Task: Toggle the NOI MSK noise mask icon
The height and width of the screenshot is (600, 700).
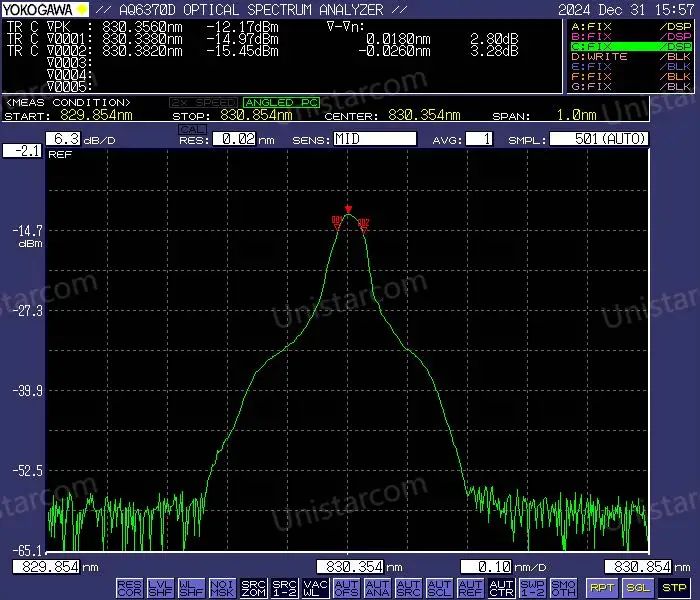Action: tap(222, 588)
